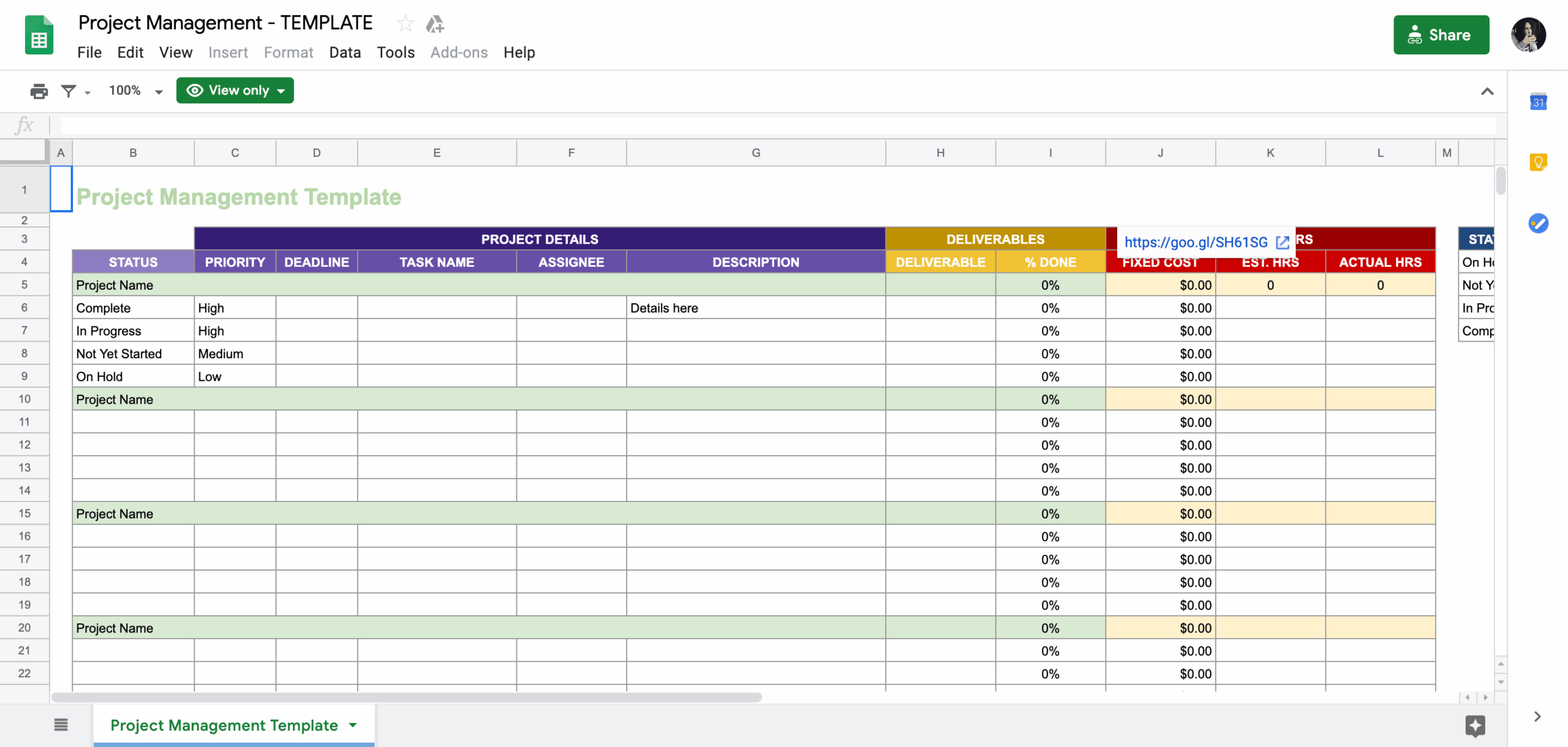Expand the zoom 100% dropdown

point(136,91)
